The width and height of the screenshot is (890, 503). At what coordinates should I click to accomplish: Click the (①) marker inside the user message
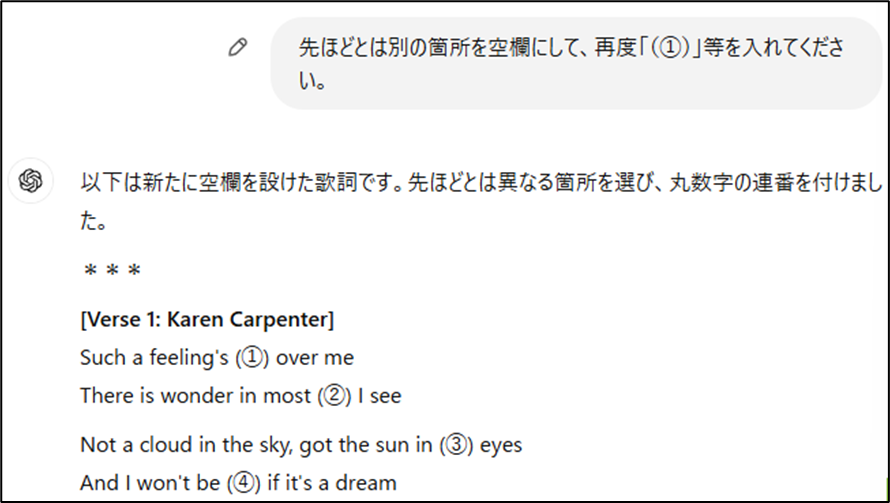[x=669, y=48]
